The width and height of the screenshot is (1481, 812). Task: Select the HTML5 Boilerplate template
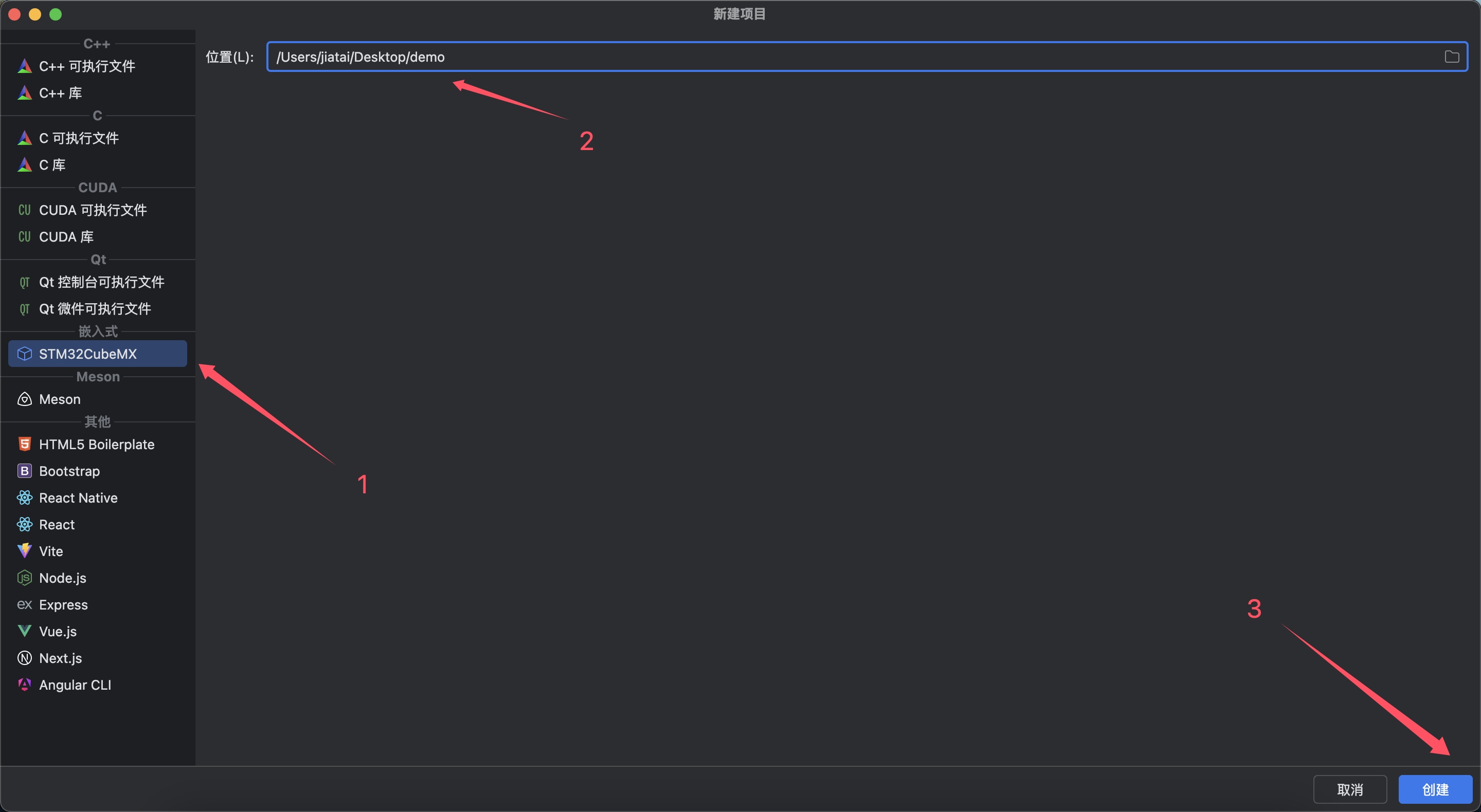coord(96,444)
